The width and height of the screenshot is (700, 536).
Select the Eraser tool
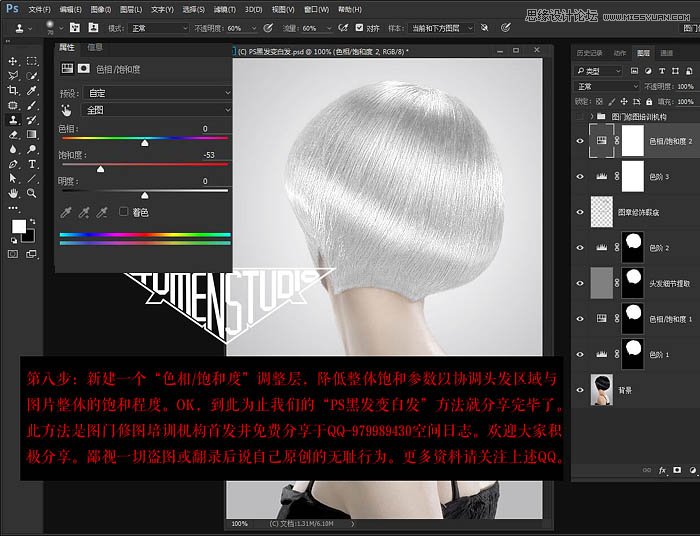click(x=13, y=134)
